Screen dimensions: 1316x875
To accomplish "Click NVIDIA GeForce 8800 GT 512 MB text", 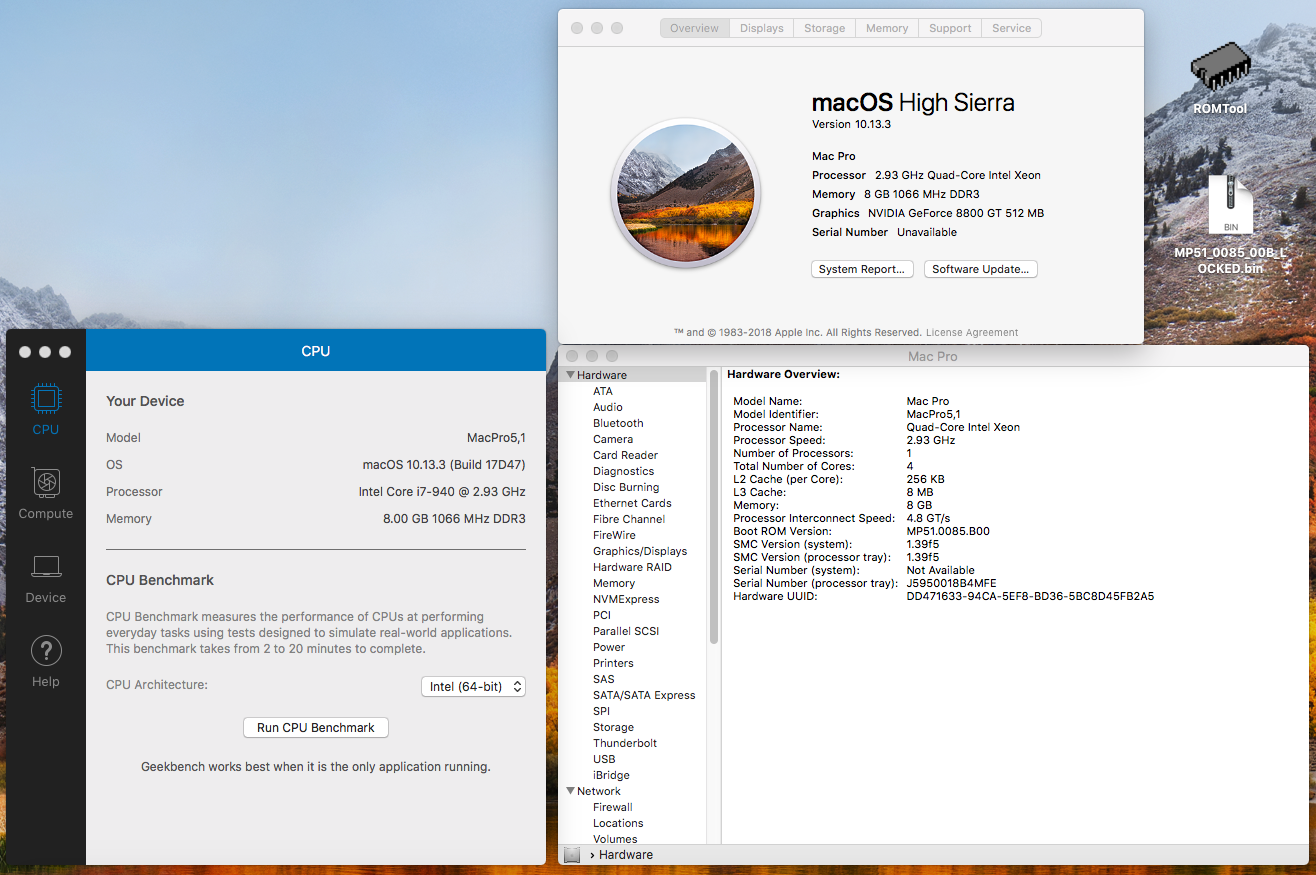I will click(x=954, y=213).
